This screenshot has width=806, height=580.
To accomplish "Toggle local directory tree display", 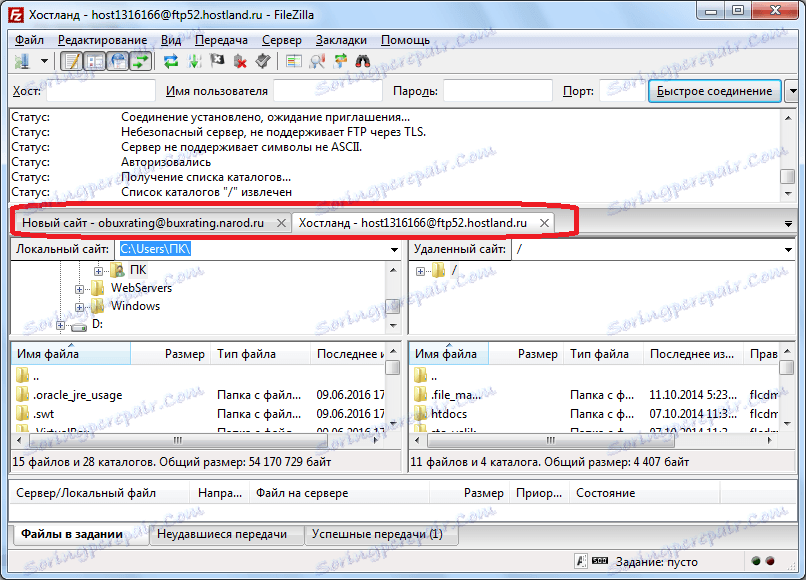I will [x=95, y=62].
